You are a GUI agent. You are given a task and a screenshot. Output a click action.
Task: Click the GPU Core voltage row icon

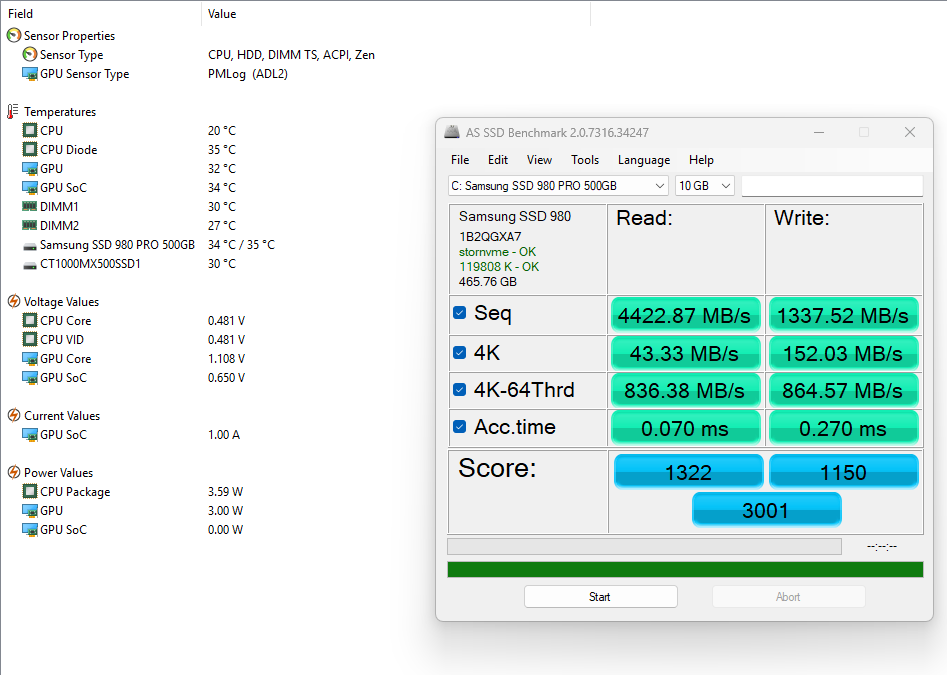point(30,359)
